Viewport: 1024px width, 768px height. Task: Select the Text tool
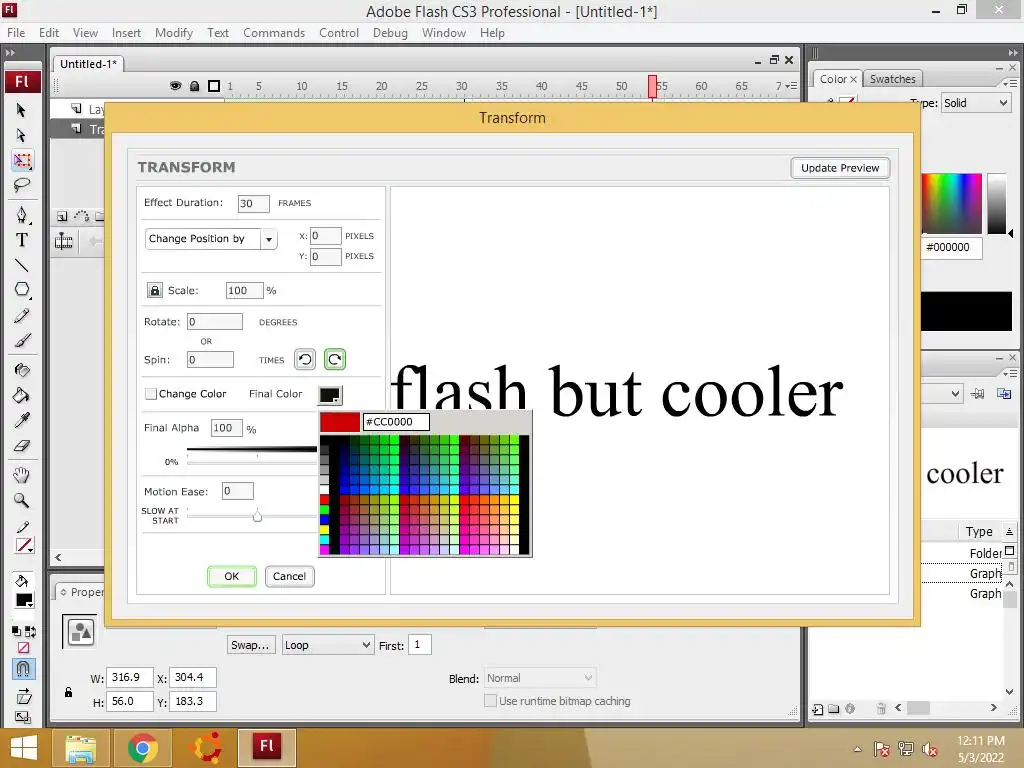[22, 240]
